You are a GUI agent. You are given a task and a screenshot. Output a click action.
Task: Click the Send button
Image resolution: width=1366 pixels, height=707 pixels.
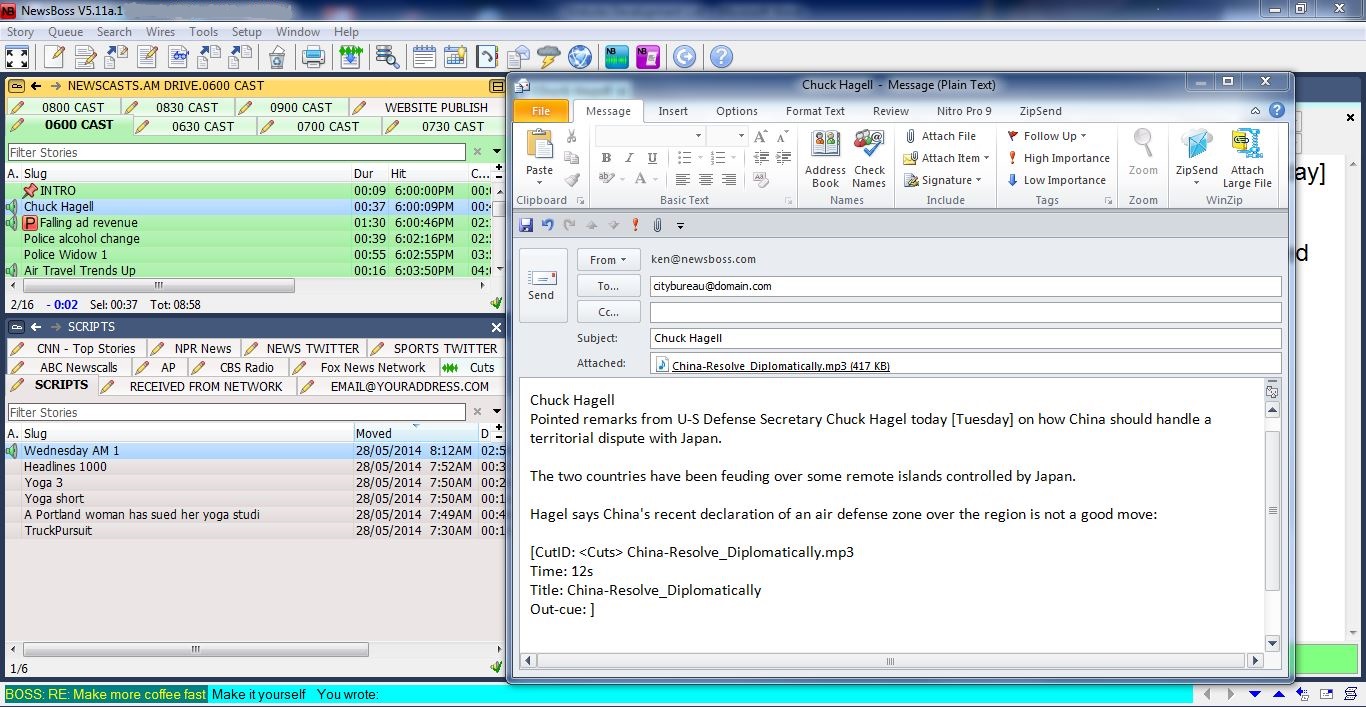click(x=541, y=286)
